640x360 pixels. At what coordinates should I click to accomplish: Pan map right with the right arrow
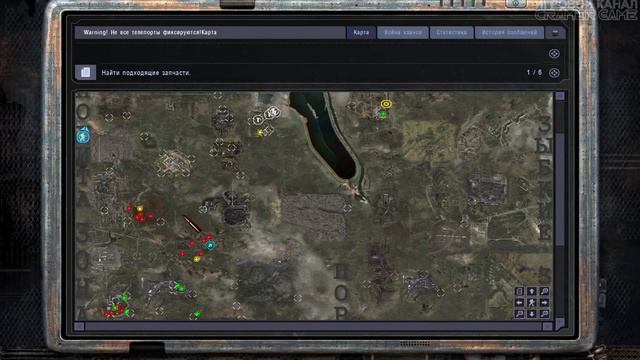tap(544, 302)
